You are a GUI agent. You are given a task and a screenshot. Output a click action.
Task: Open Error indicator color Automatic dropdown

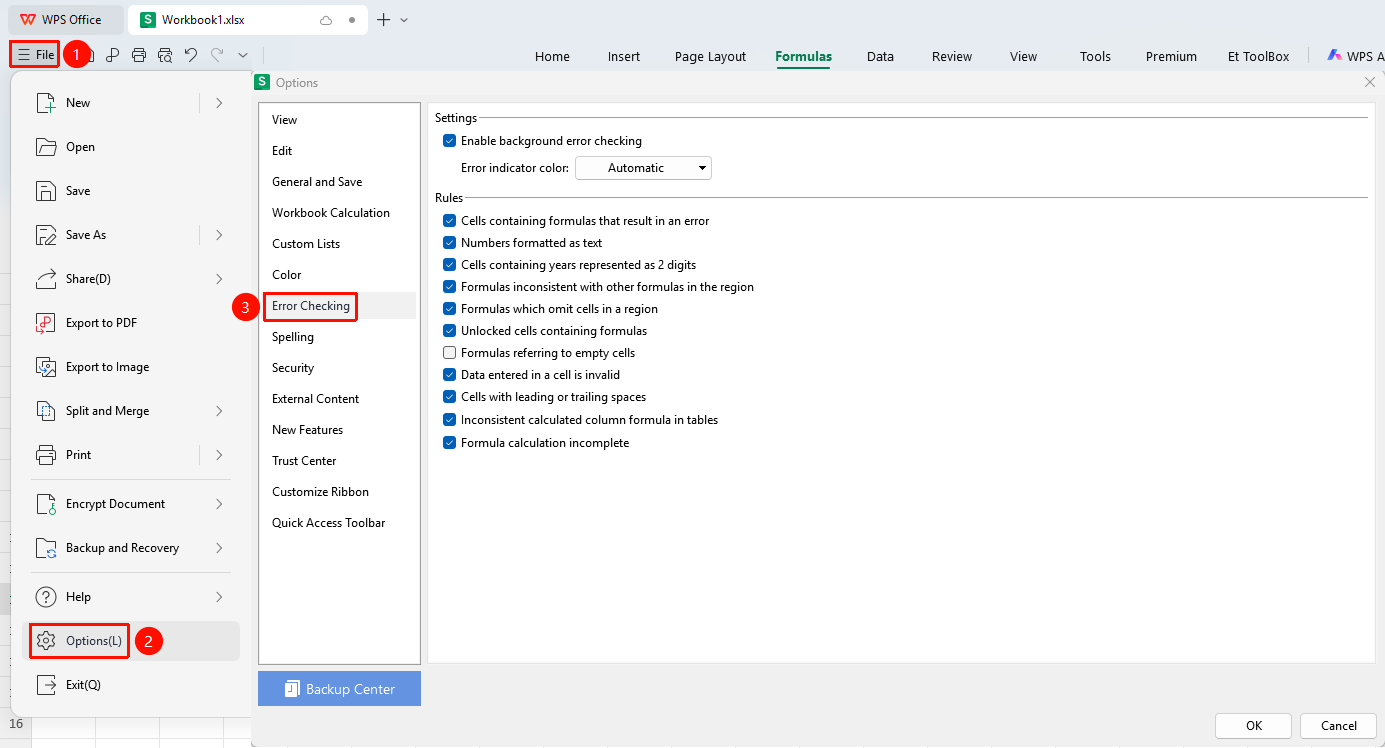tap(643, 168)
